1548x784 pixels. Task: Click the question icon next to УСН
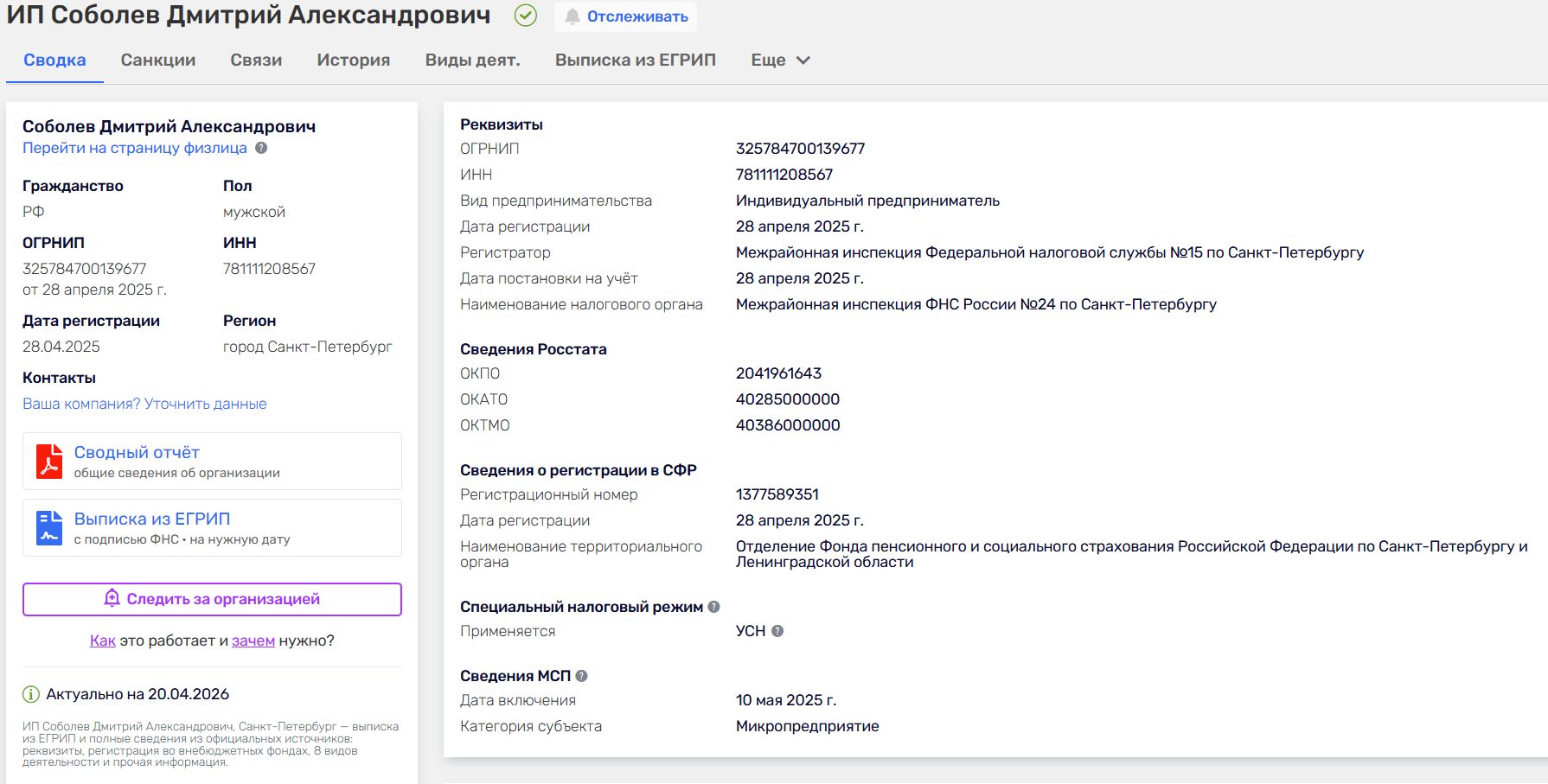pyautogui.click(x=777, y=631)
